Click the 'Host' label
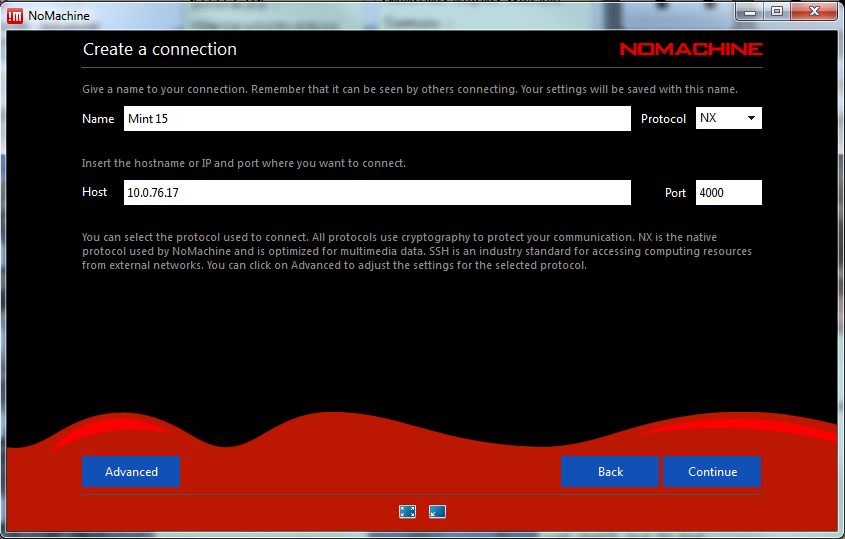845x539 pixels. tap(94, 192)
